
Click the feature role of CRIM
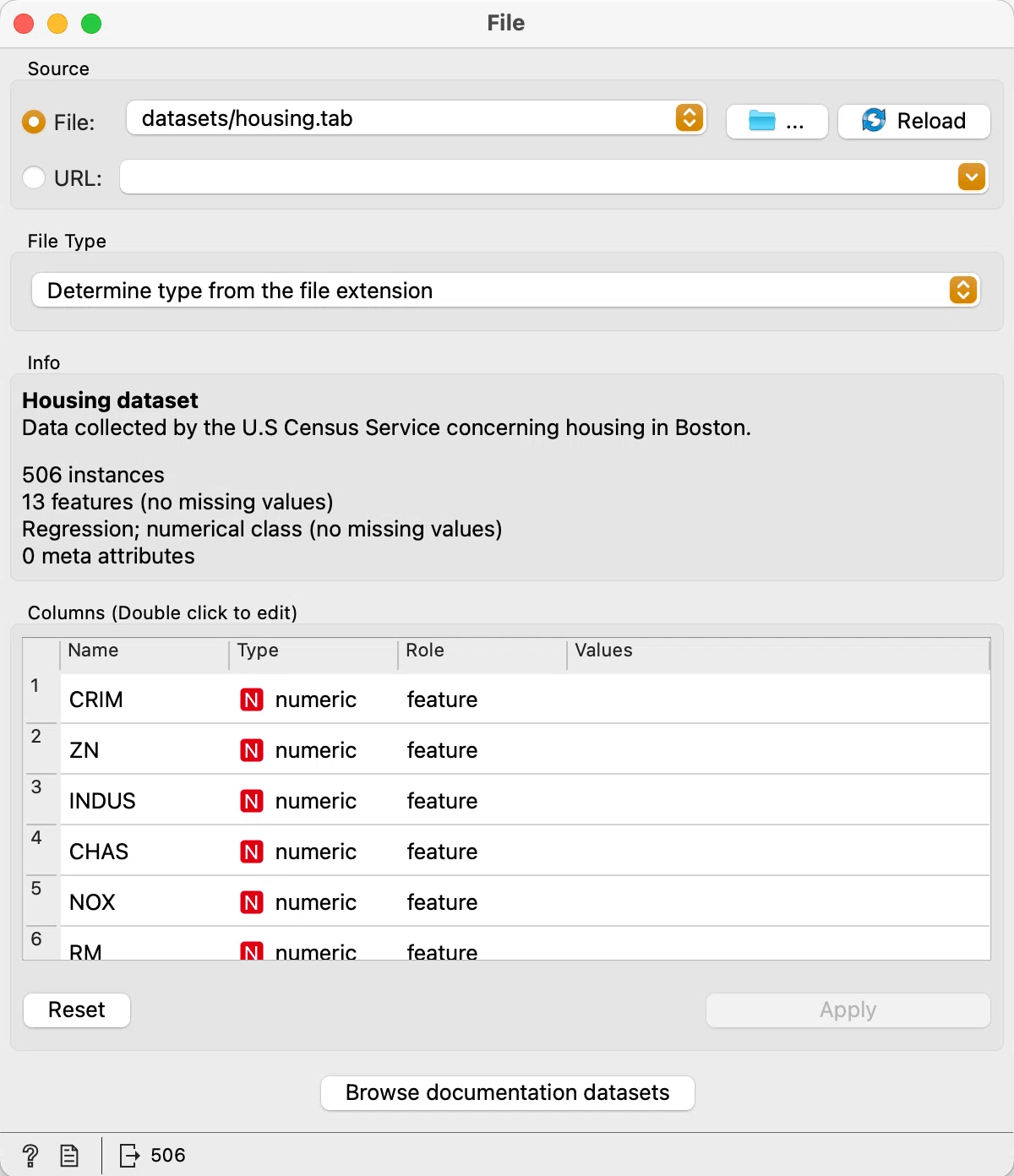coord(442,700)
